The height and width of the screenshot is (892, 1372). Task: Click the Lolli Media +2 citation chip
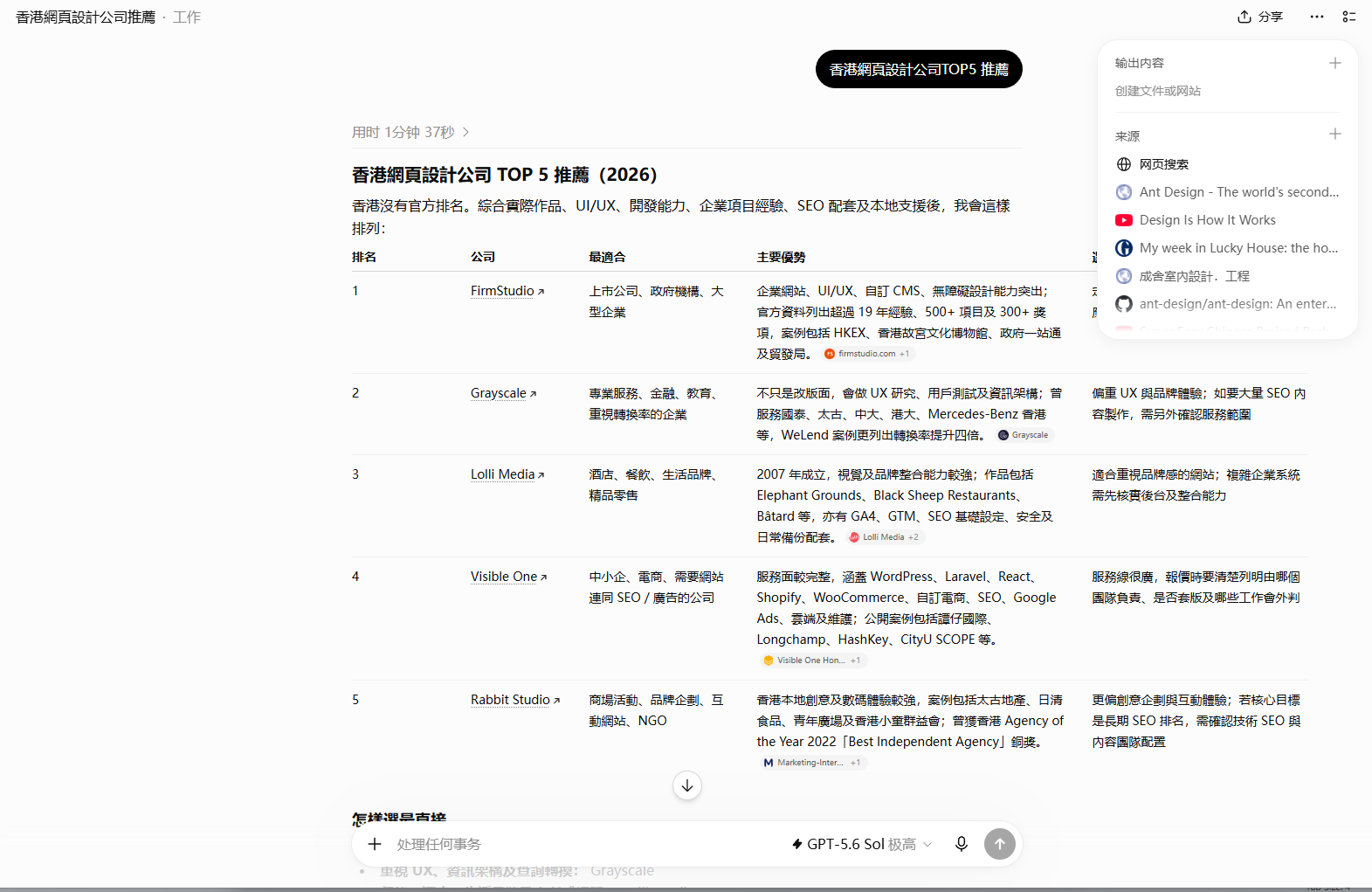pyautogui.click(x=884, y=537)
